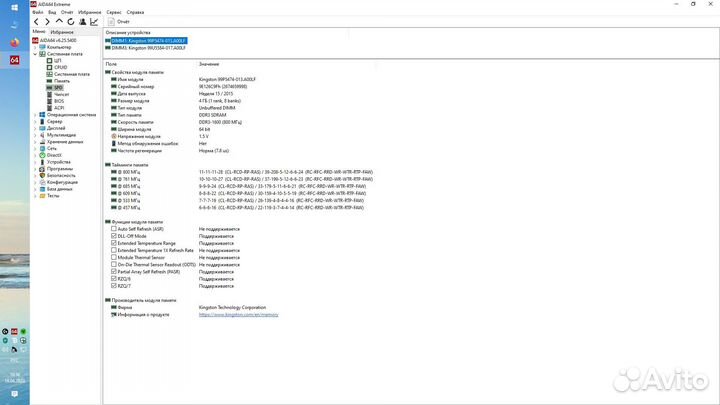Expand the Компьютер tree node
This screenshot has height=405, width=720.
tap(36, 47)
